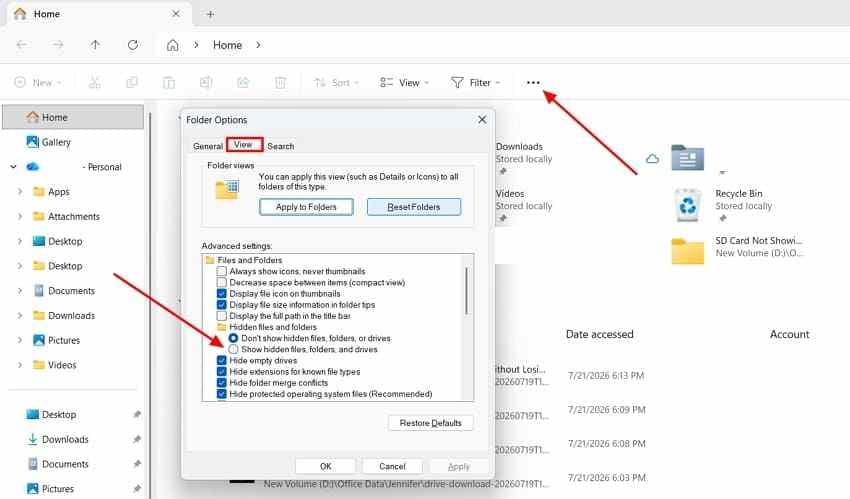Open the Filter dropdown
The image size is (850, 499).
tap(475, 82)
